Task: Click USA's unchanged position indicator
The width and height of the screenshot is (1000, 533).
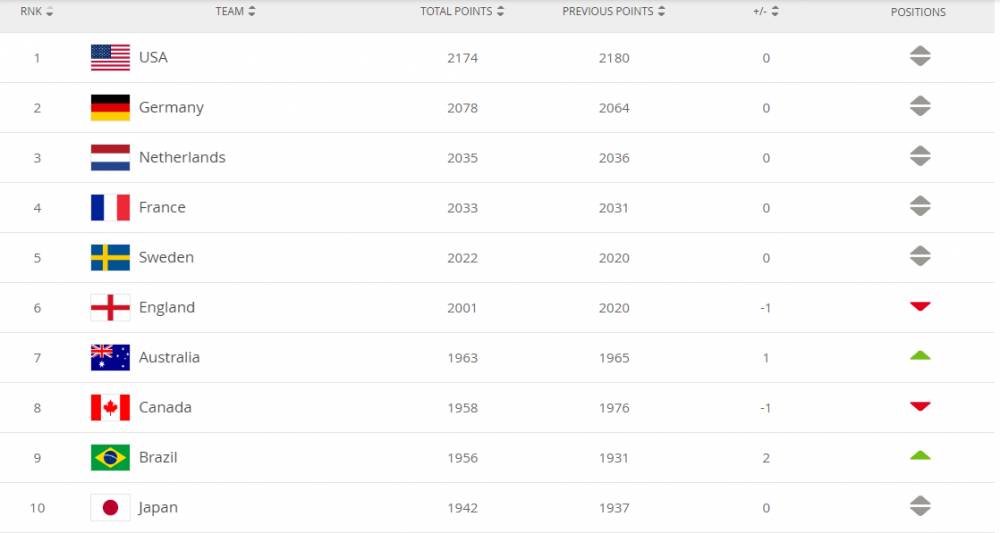Action: (920, 56)
